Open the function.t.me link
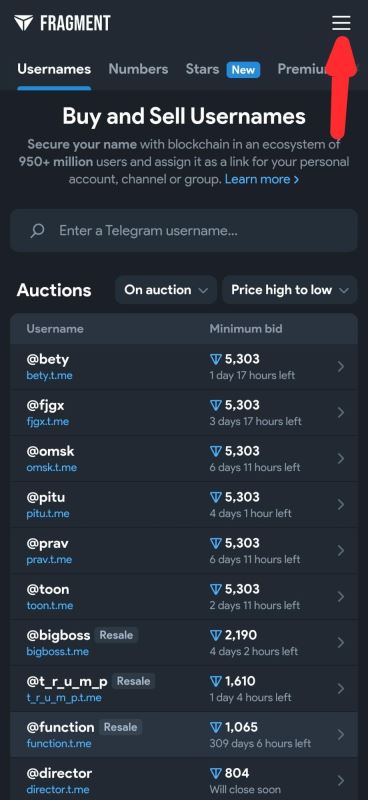 (59, 743)
